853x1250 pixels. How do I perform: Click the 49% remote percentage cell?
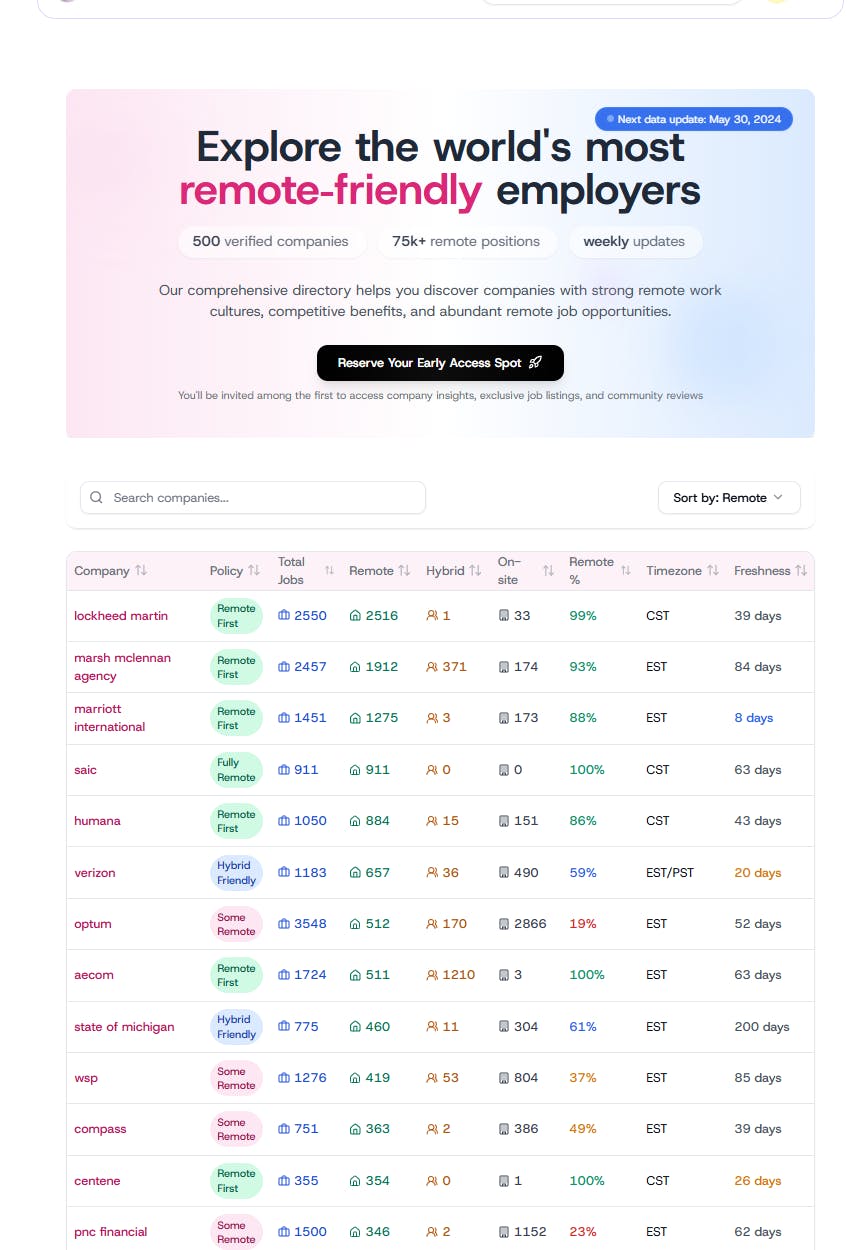[x=583, y=1129]
